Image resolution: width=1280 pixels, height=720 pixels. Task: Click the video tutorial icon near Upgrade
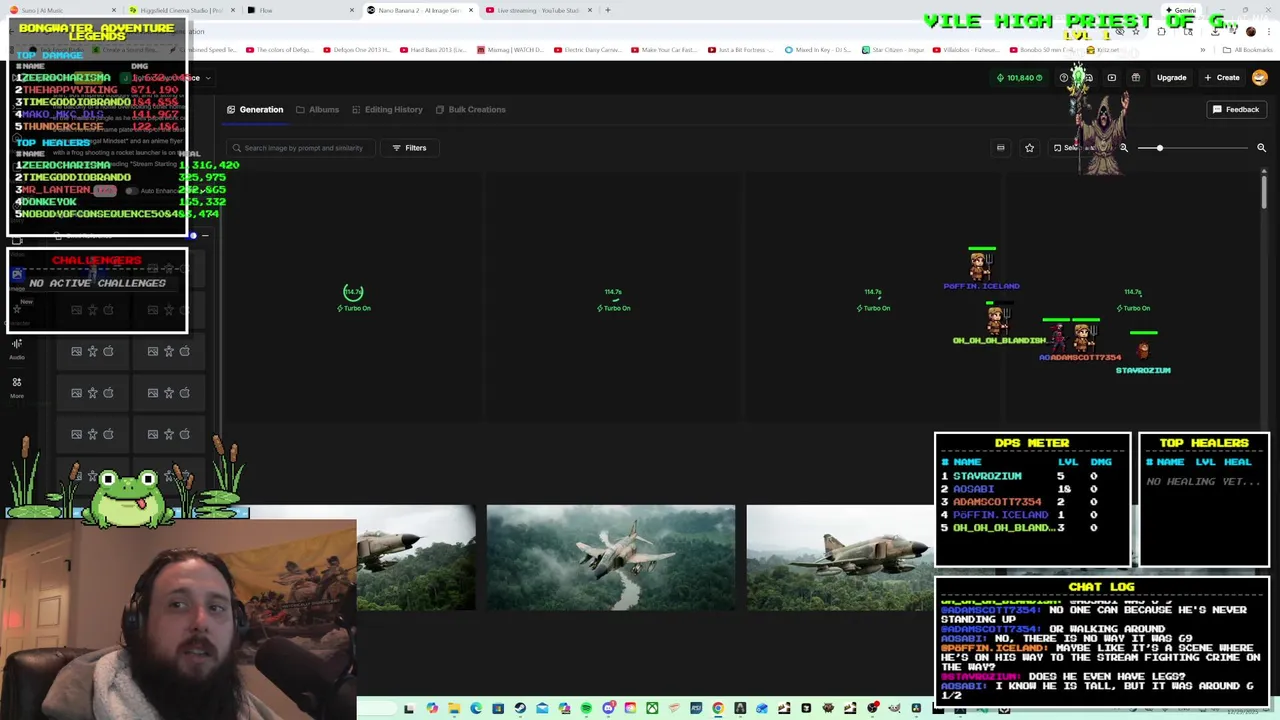click(x=1112, y=78)
